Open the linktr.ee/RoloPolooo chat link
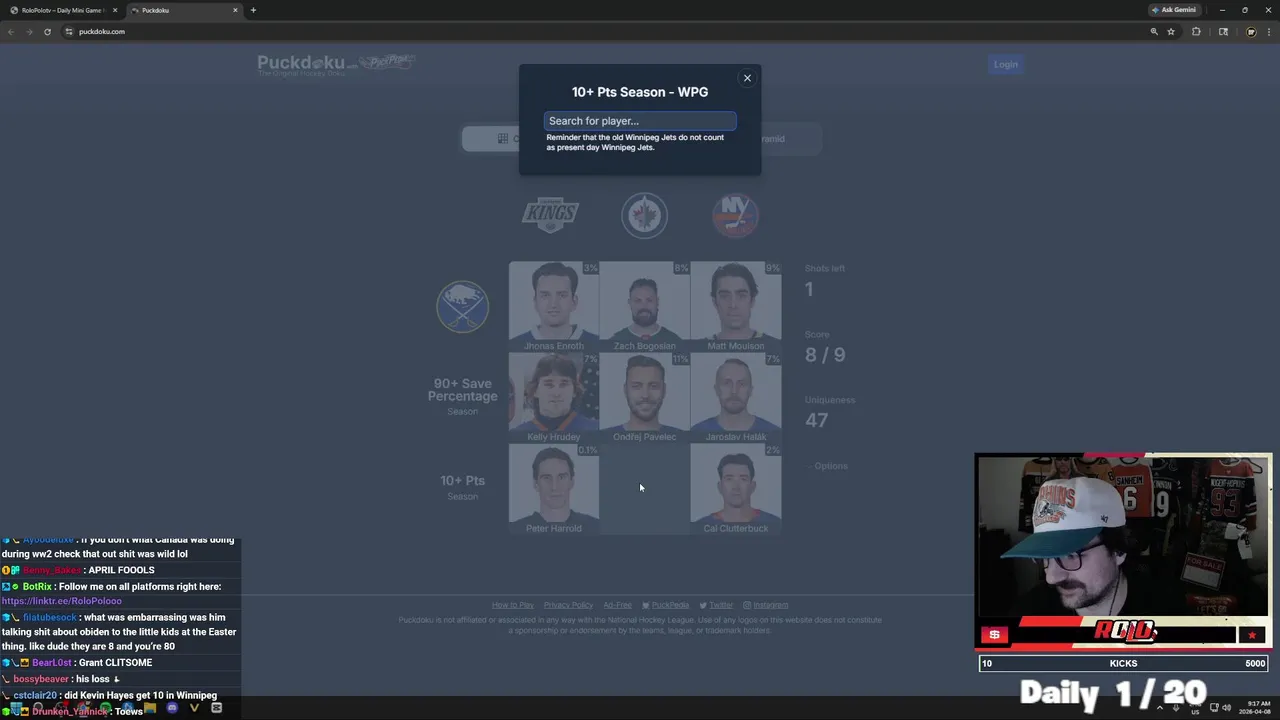 [x=62, y=601]
